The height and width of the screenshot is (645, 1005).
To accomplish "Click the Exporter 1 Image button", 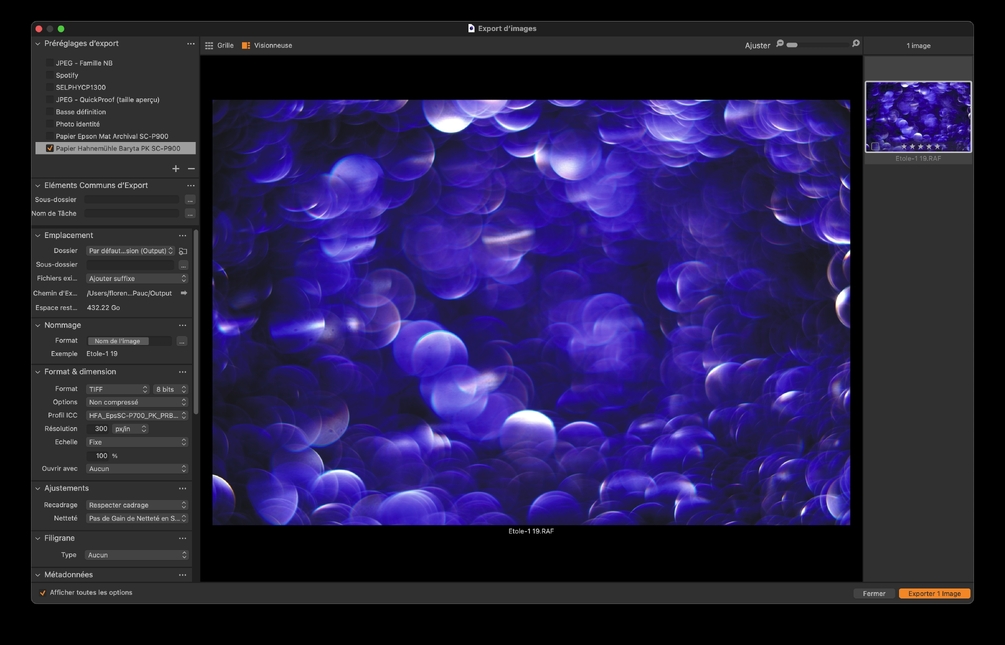I will (x=934, y=593).
